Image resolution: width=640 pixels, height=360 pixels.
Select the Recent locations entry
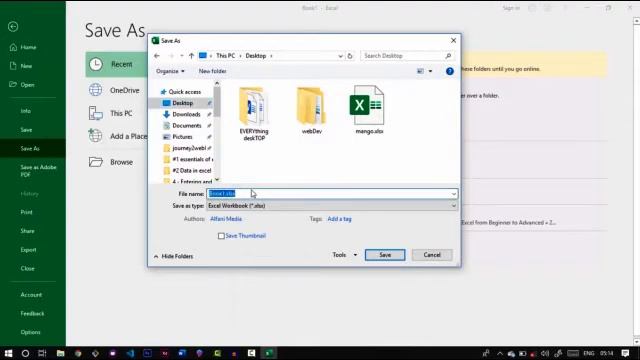[x=116, y=64]
